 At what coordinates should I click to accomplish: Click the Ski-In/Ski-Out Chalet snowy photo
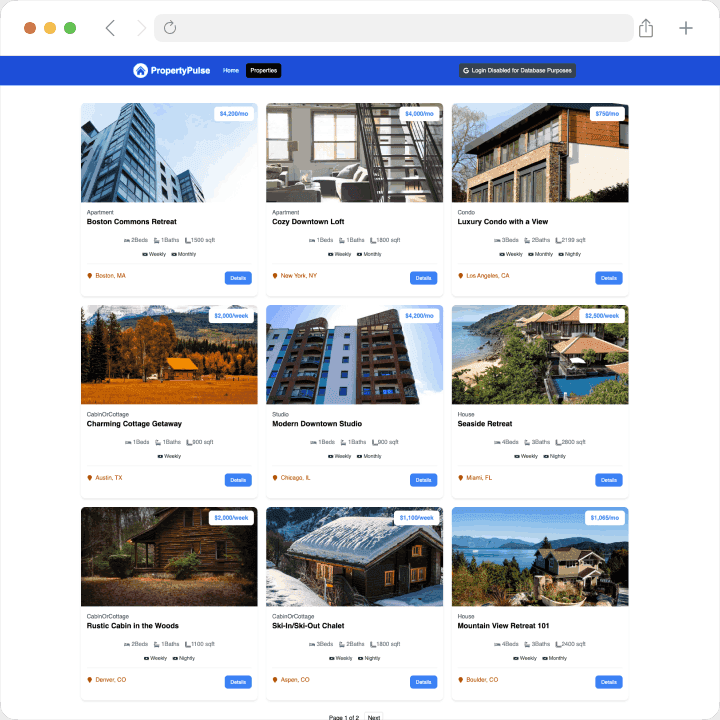click(x=354, y=557)
